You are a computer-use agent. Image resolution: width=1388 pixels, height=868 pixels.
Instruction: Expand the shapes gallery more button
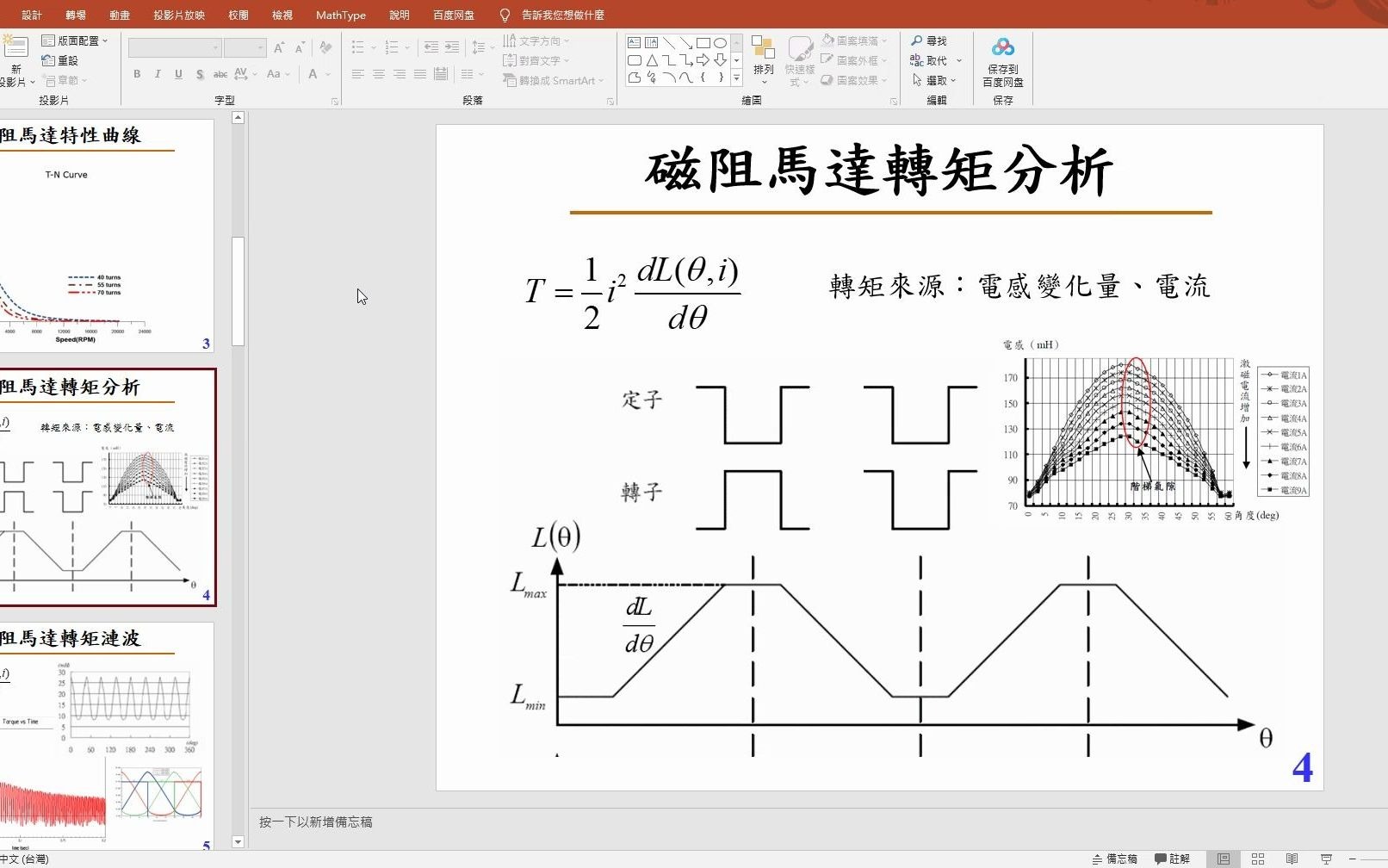pyautogui.click(x=736, y=78)
